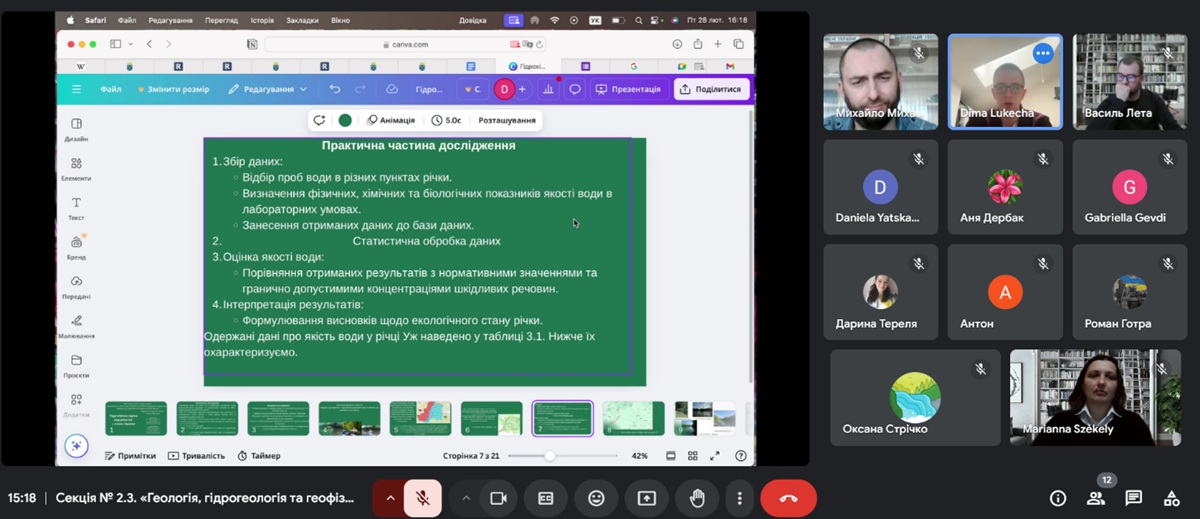Open the meeting chat panel

click(1133, 498)
